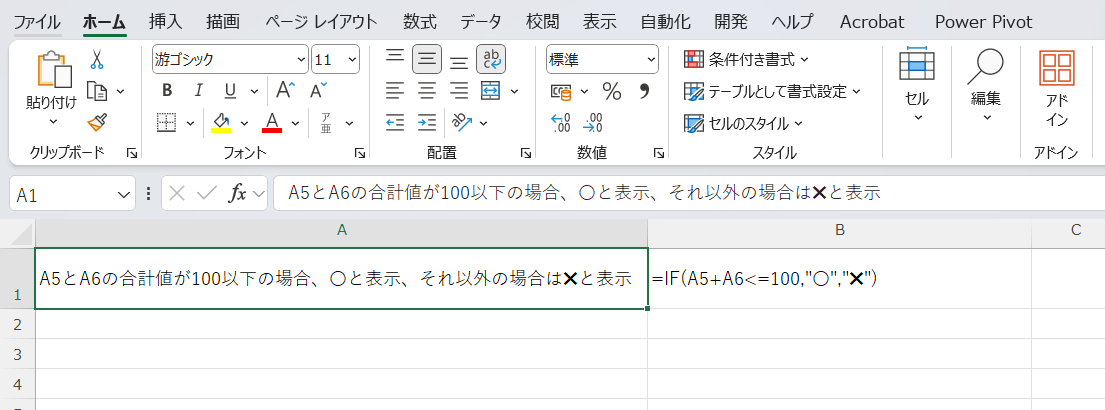Switch to the 数式 tab
1105x410 pixels.
point(420,22)
